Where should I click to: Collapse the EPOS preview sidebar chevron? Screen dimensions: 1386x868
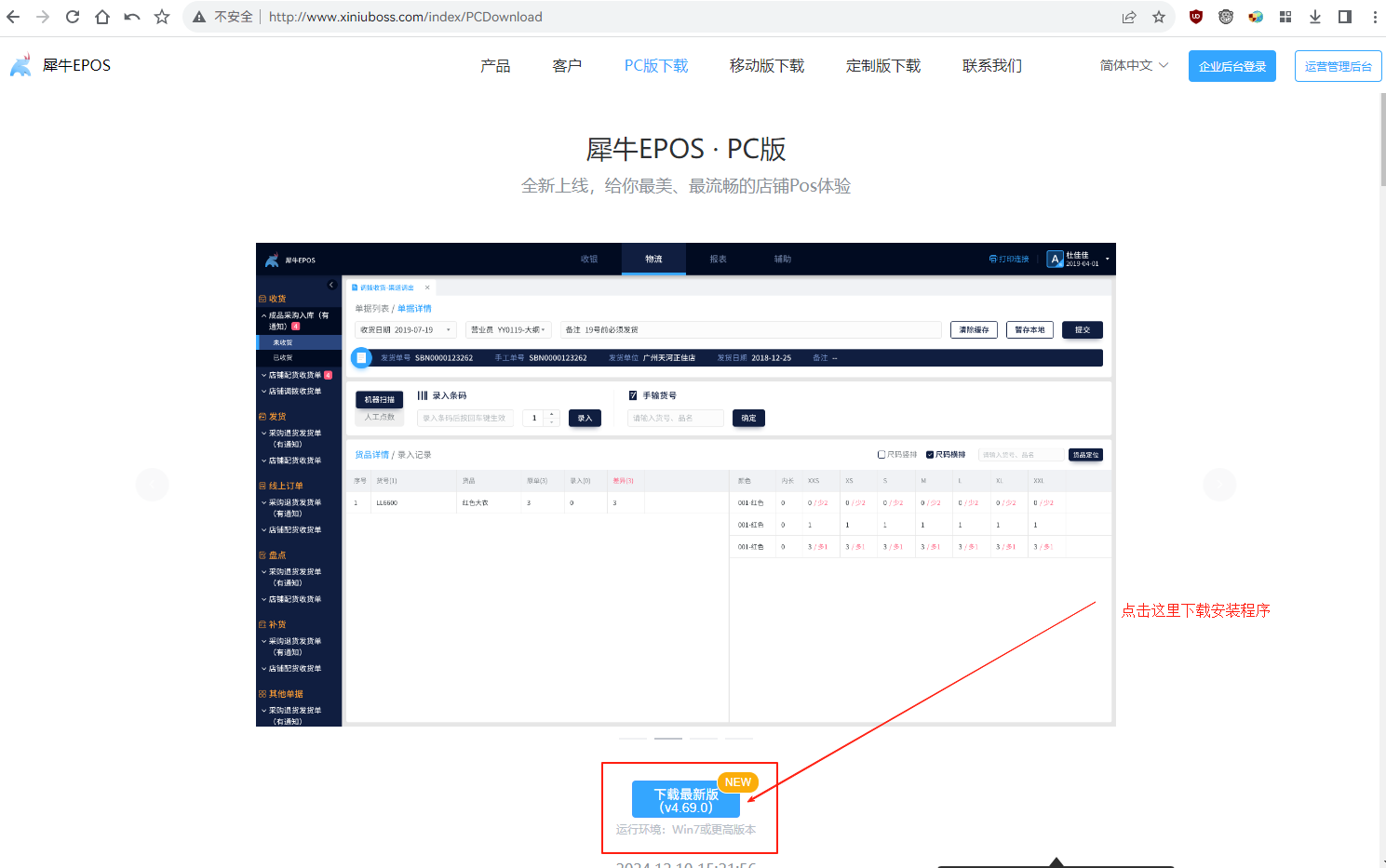click(x=331, y=285)
